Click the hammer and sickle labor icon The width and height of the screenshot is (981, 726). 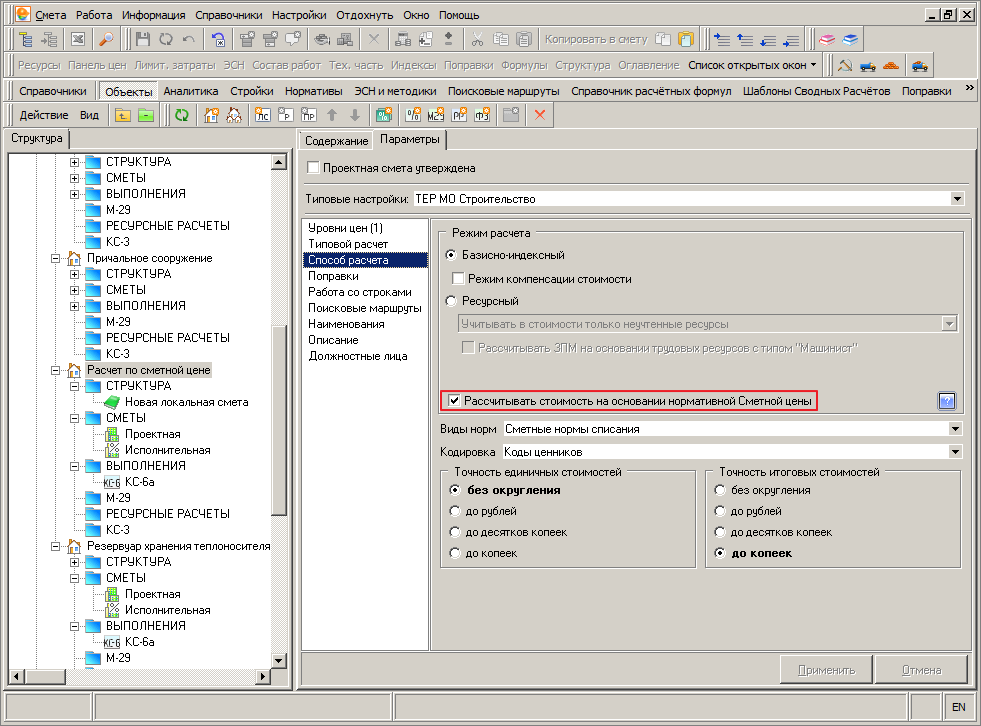pyautogui.click(x=845, y=65)
